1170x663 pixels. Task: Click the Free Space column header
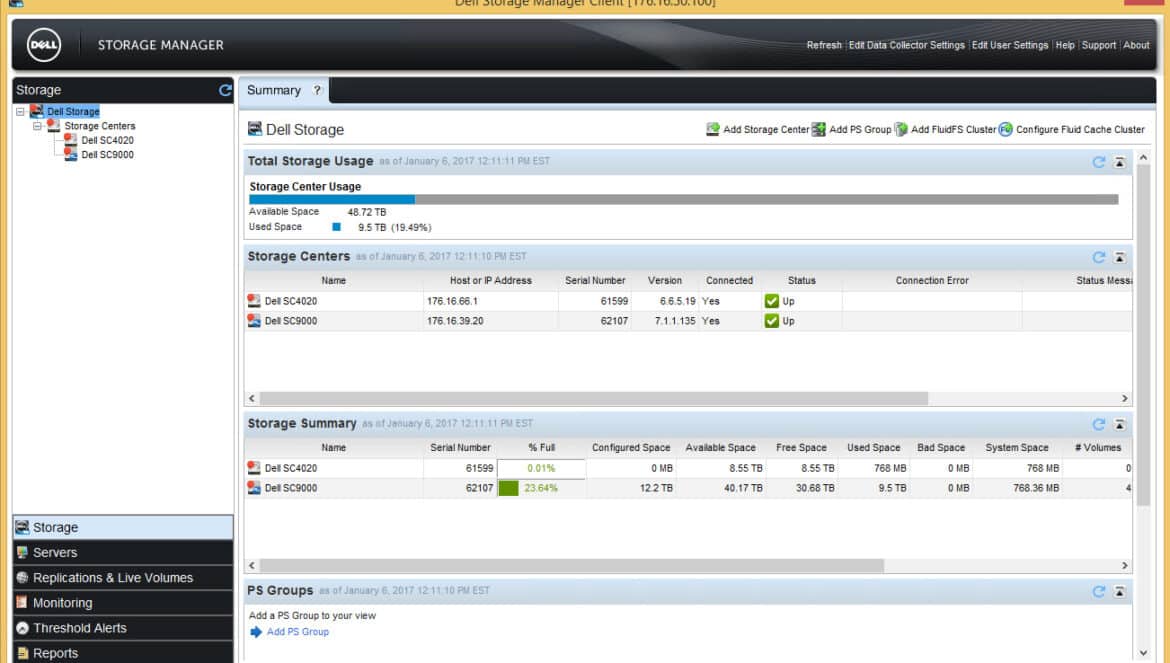801,447
